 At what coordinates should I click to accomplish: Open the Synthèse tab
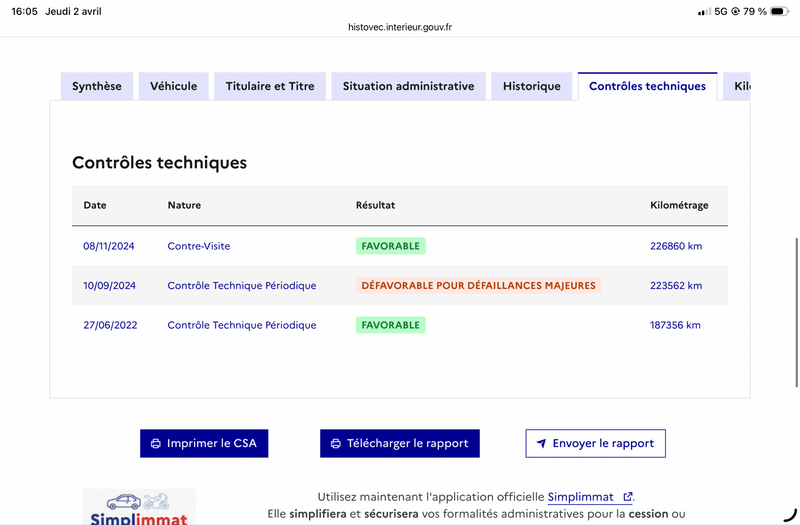(96, 86)
